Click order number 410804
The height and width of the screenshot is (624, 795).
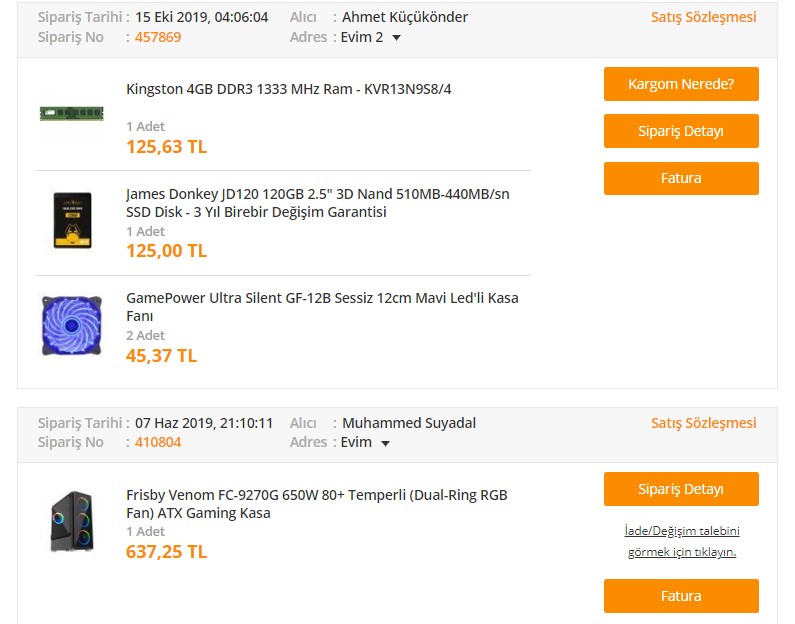coord(158,442)
